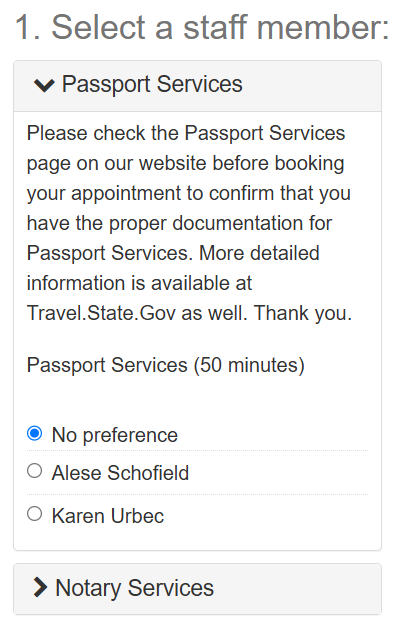Collapse Passport Services using the down chevron icon
Image resolution: width=408 pixels, height=634 pixels.
44,85
